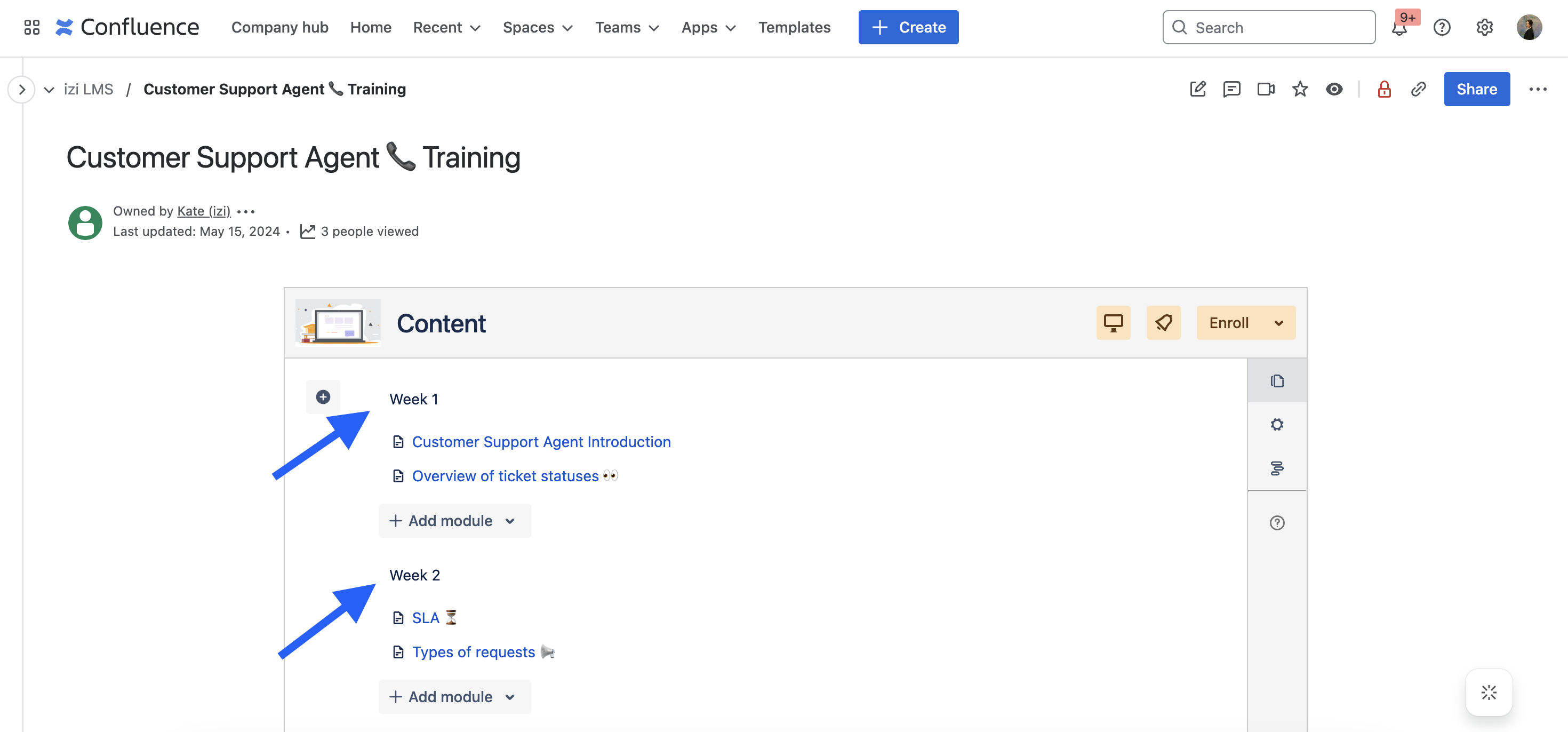Copy page link icon
This screenshot has width=1568, height=732.
click(x=1418, y=89)
